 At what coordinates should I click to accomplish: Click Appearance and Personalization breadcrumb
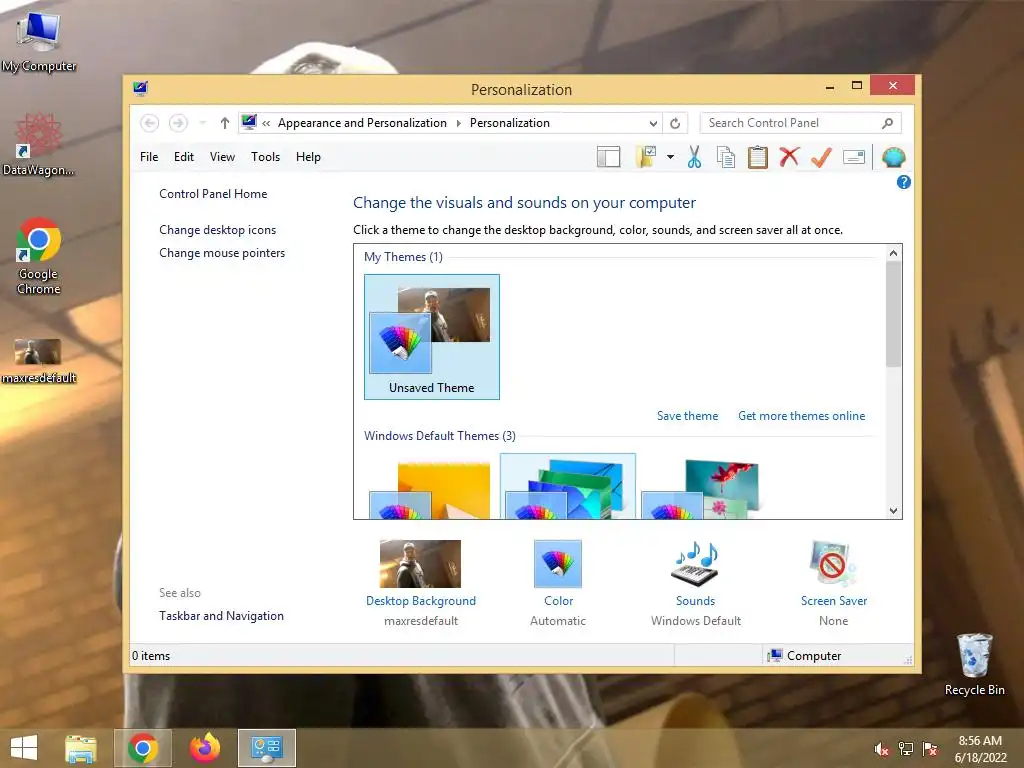[x=362, y=123]
